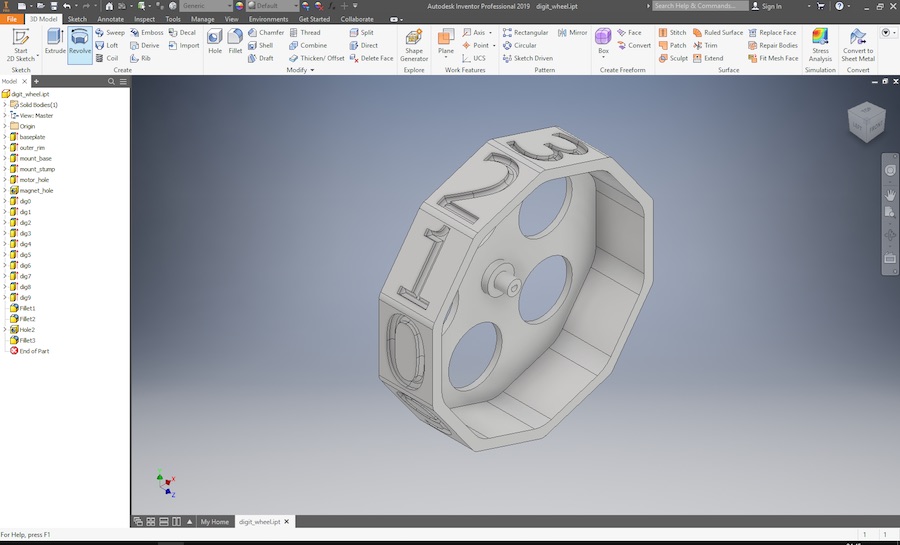900x545 pixels.
Task: Select the Hole tool
Action: [x=215, y=41]
